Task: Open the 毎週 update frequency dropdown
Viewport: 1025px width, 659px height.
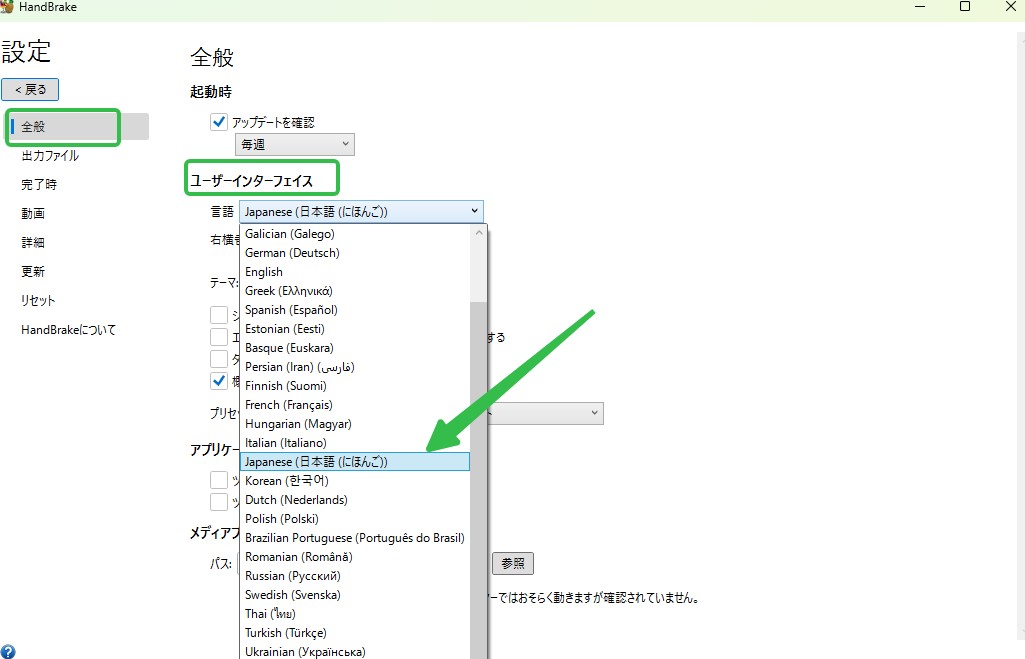Action: (x=295, y=144)
